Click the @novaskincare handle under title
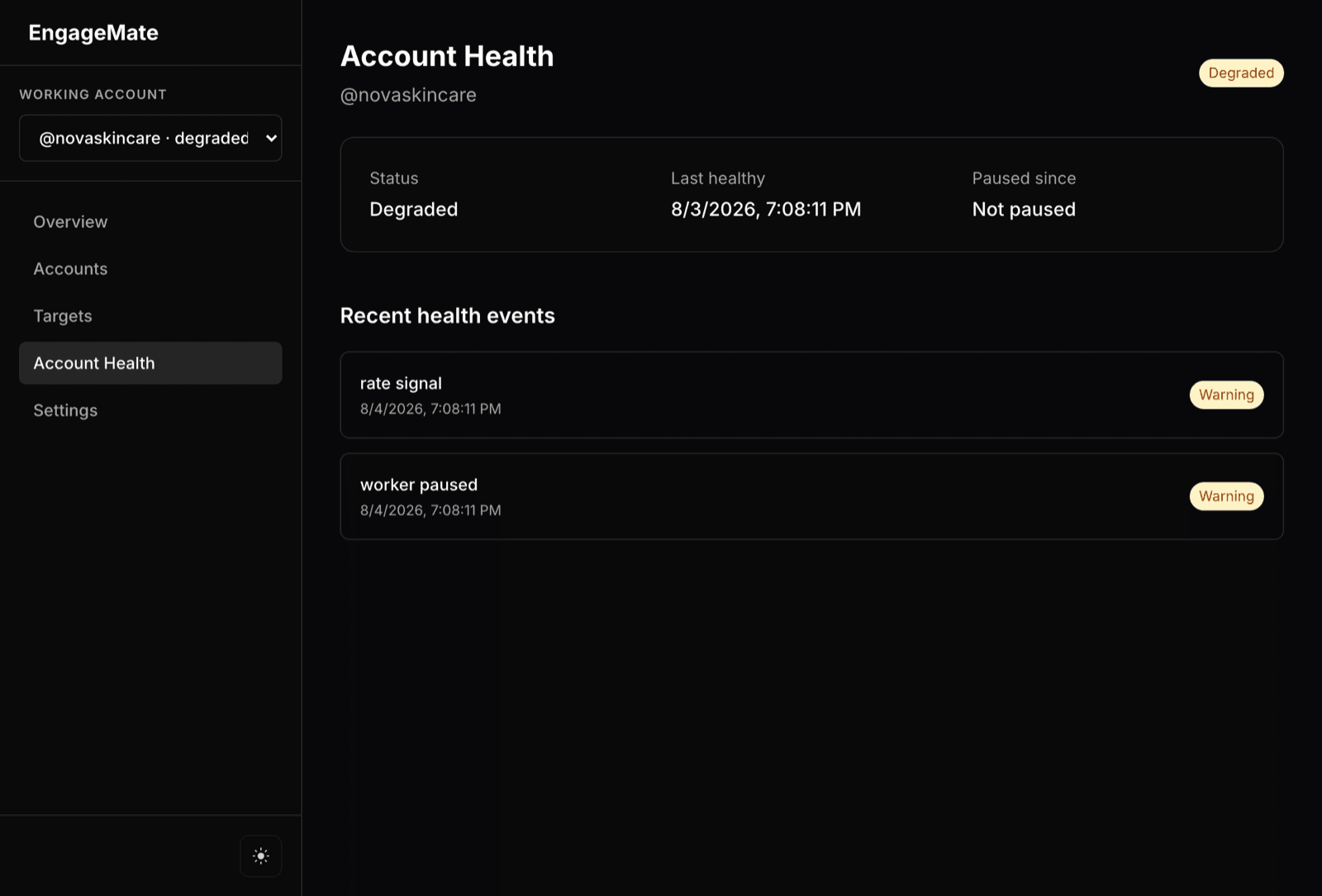Screen dimensions: 1322x896 [x=408, y=95]
